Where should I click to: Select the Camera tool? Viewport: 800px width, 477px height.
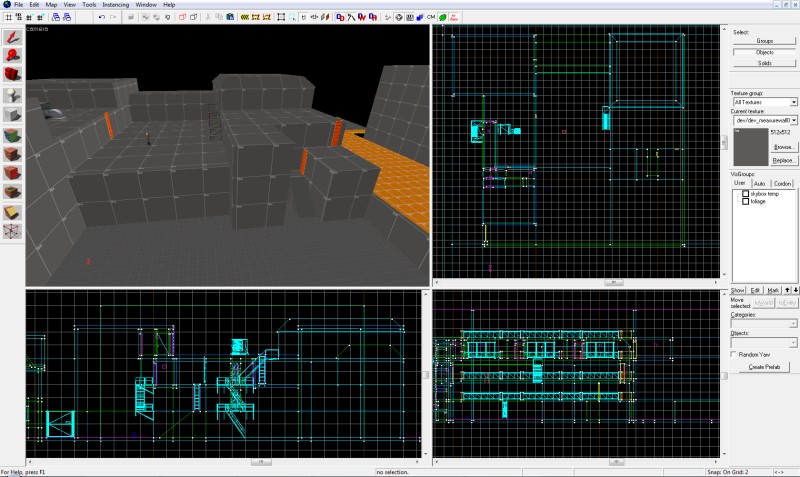tap(12, 74)
